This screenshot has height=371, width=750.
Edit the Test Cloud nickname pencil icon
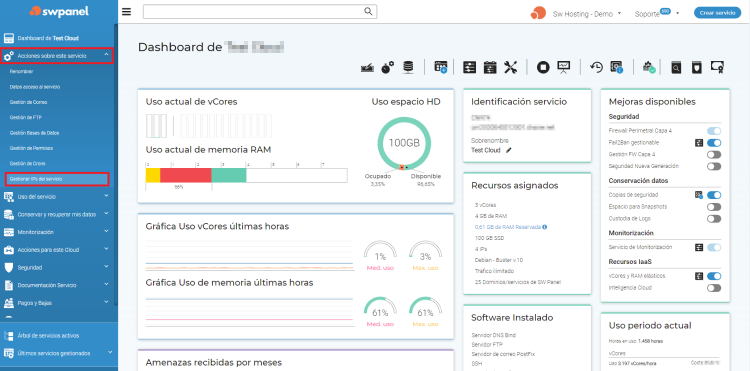click(508, 150)
